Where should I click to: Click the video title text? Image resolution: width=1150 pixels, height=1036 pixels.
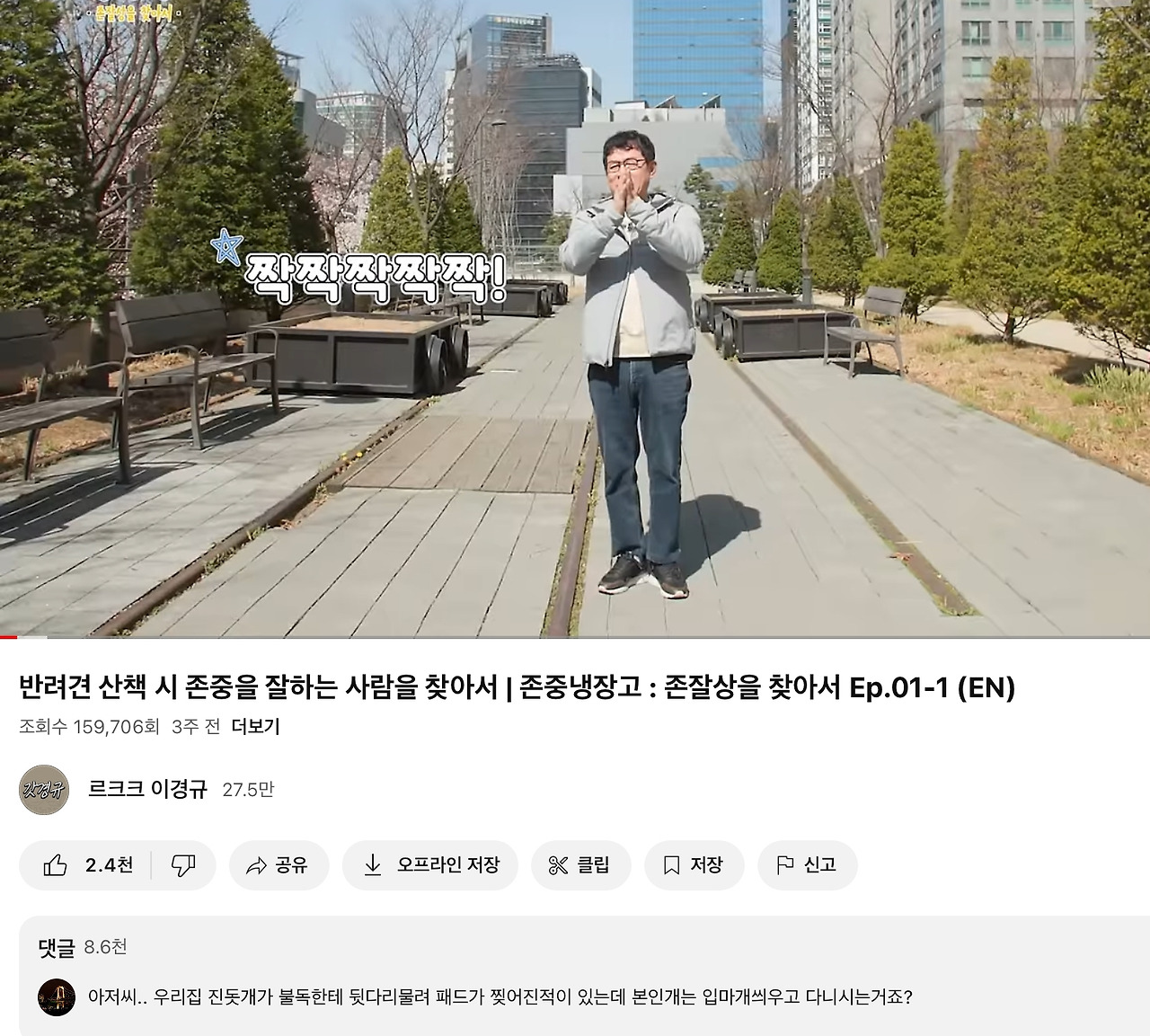click(x=517, y=687)
